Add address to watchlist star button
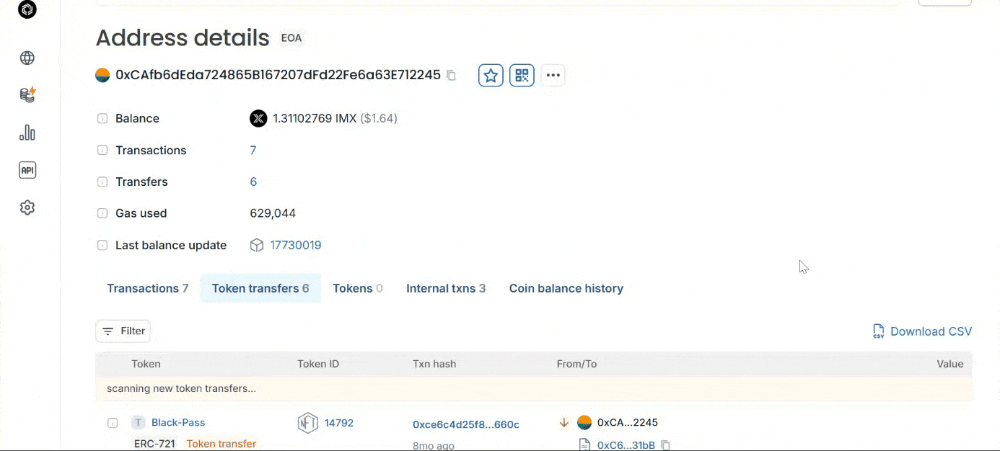Viewport: 1000px width, 451px height. (x=491, y=75)
